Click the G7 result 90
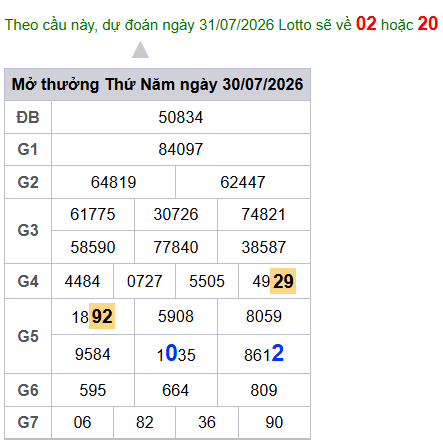 pyautogui.click(x=274, y=423)
